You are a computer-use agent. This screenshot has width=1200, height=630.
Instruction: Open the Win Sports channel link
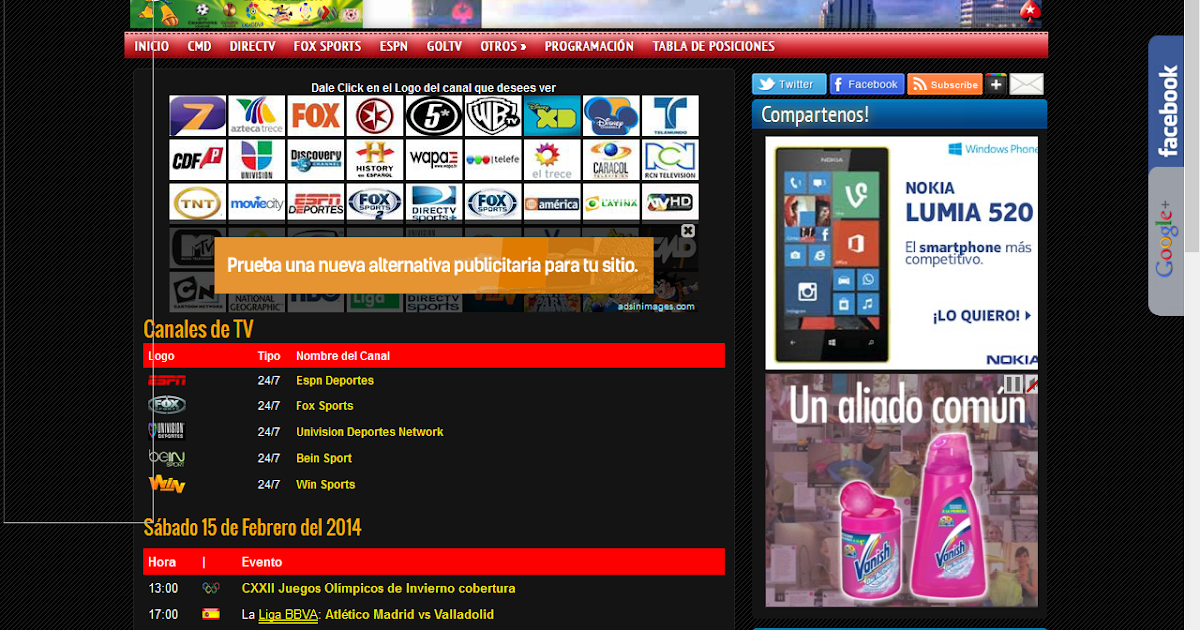pyautogui.click(x=326, y=484)
